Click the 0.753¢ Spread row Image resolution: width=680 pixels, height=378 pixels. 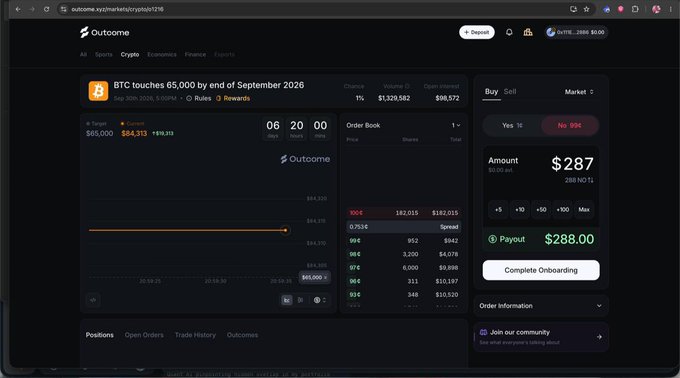pos(403,227)
